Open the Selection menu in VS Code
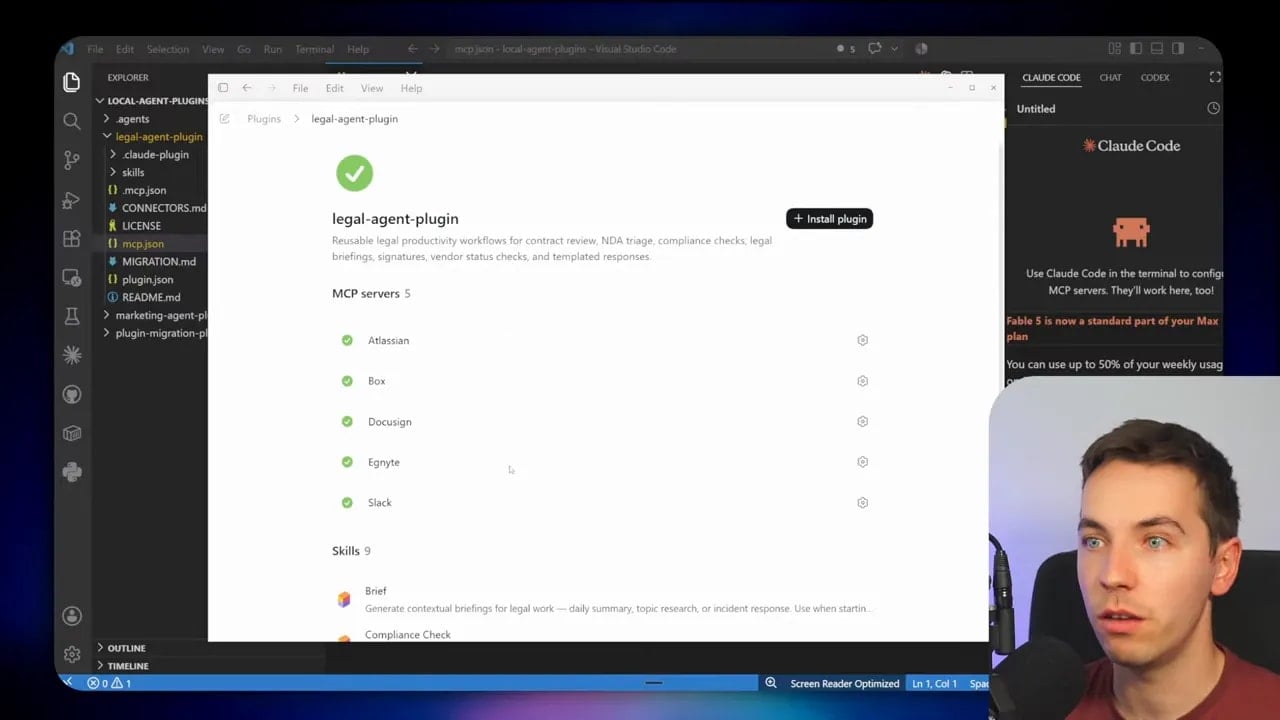 pos(167,49)
